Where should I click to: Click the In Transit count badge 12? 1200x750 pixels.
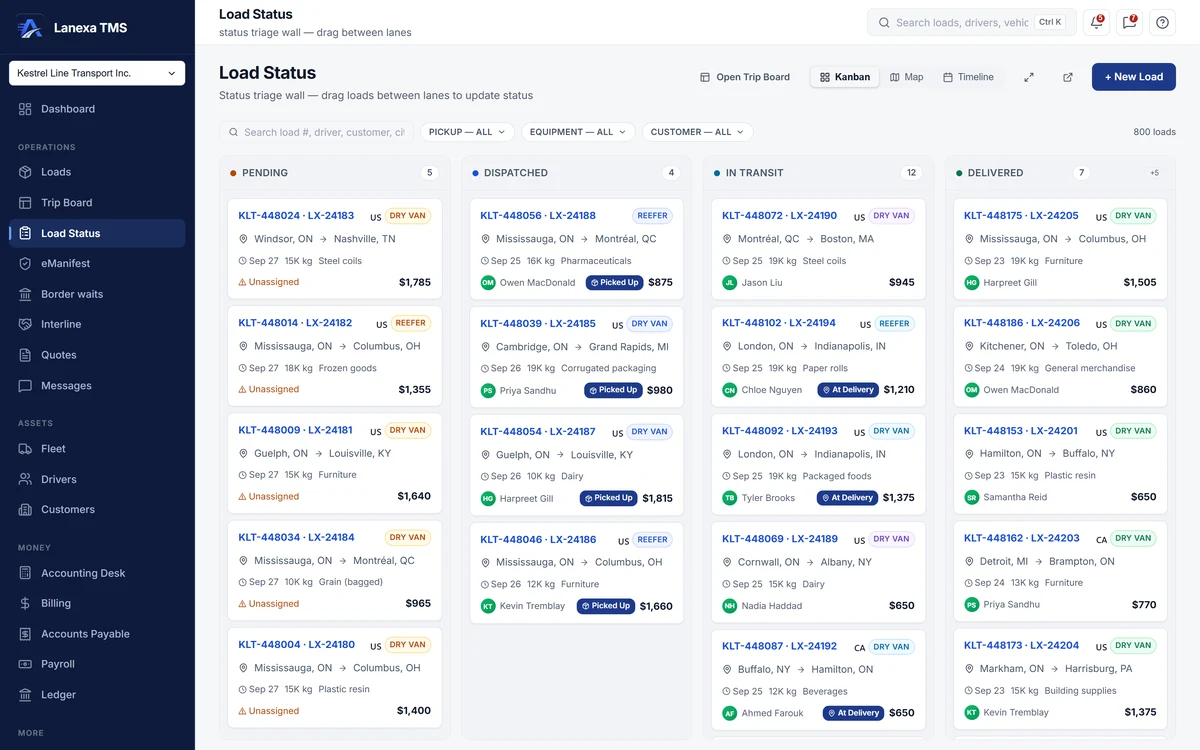[911, 173]
